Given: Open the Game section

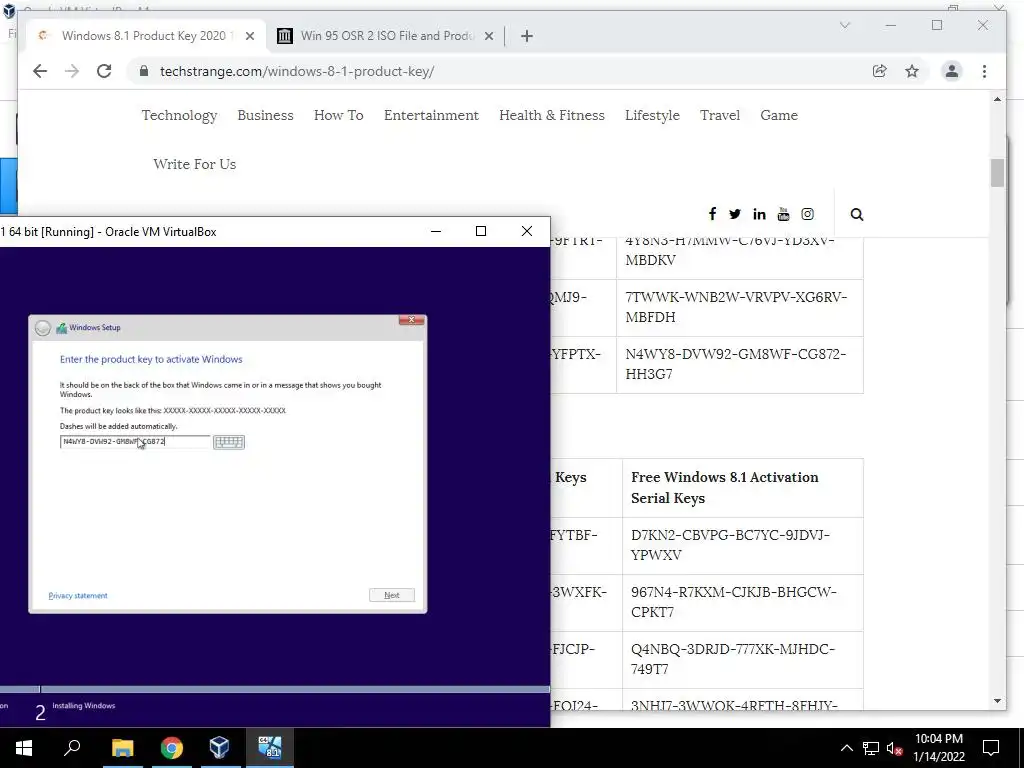Looking at the screenshot, I should tap(778, 116).
